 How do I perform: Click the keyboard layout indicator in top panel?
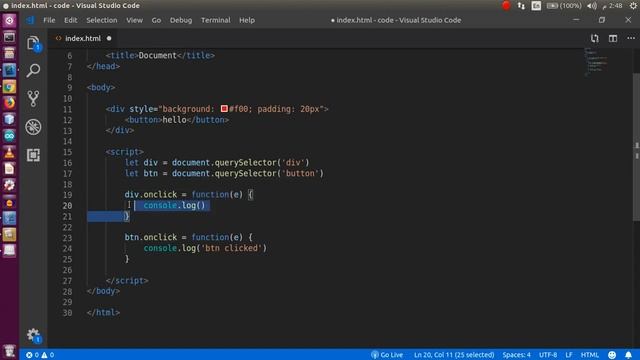(536, 6)
